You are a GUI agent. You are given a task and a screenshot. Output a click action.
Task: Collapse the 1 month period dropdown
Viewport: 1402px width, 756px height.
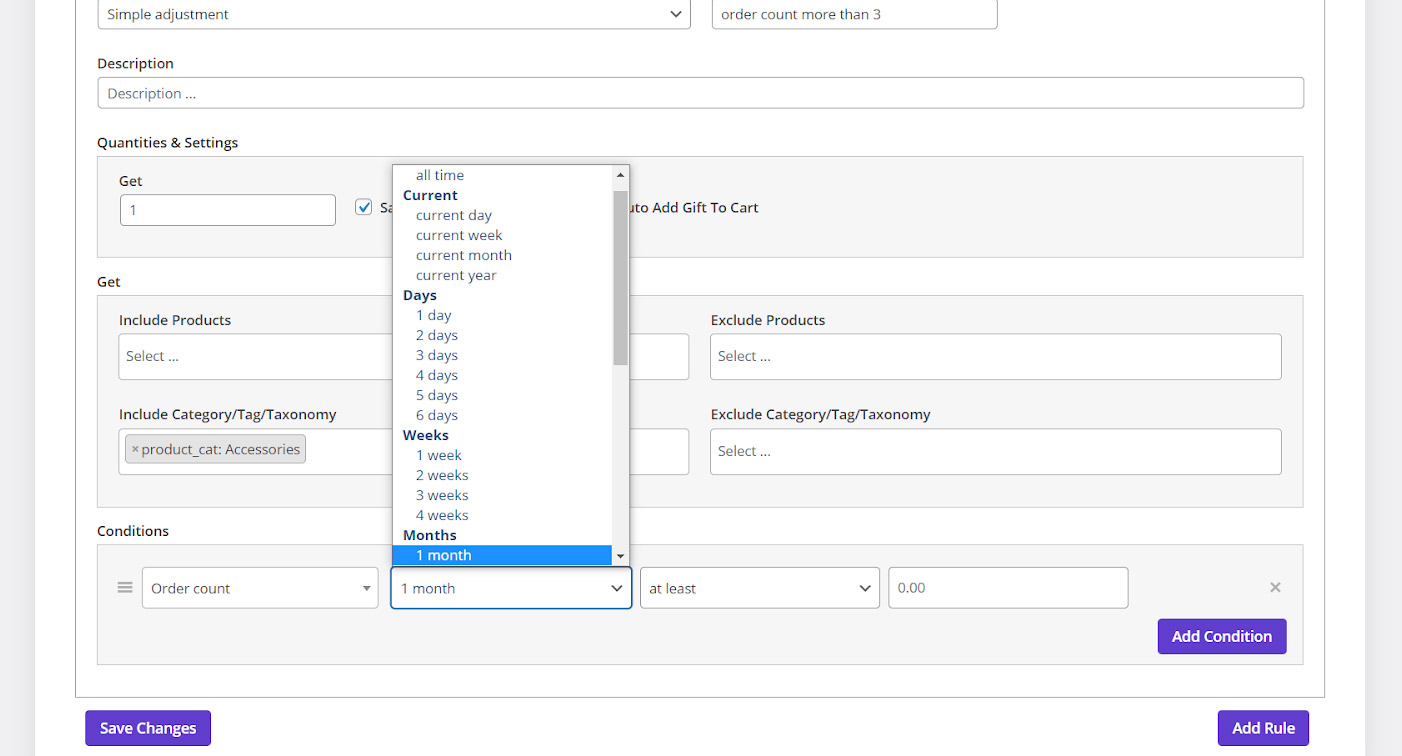pyautogui.click(x=510, y=588)
